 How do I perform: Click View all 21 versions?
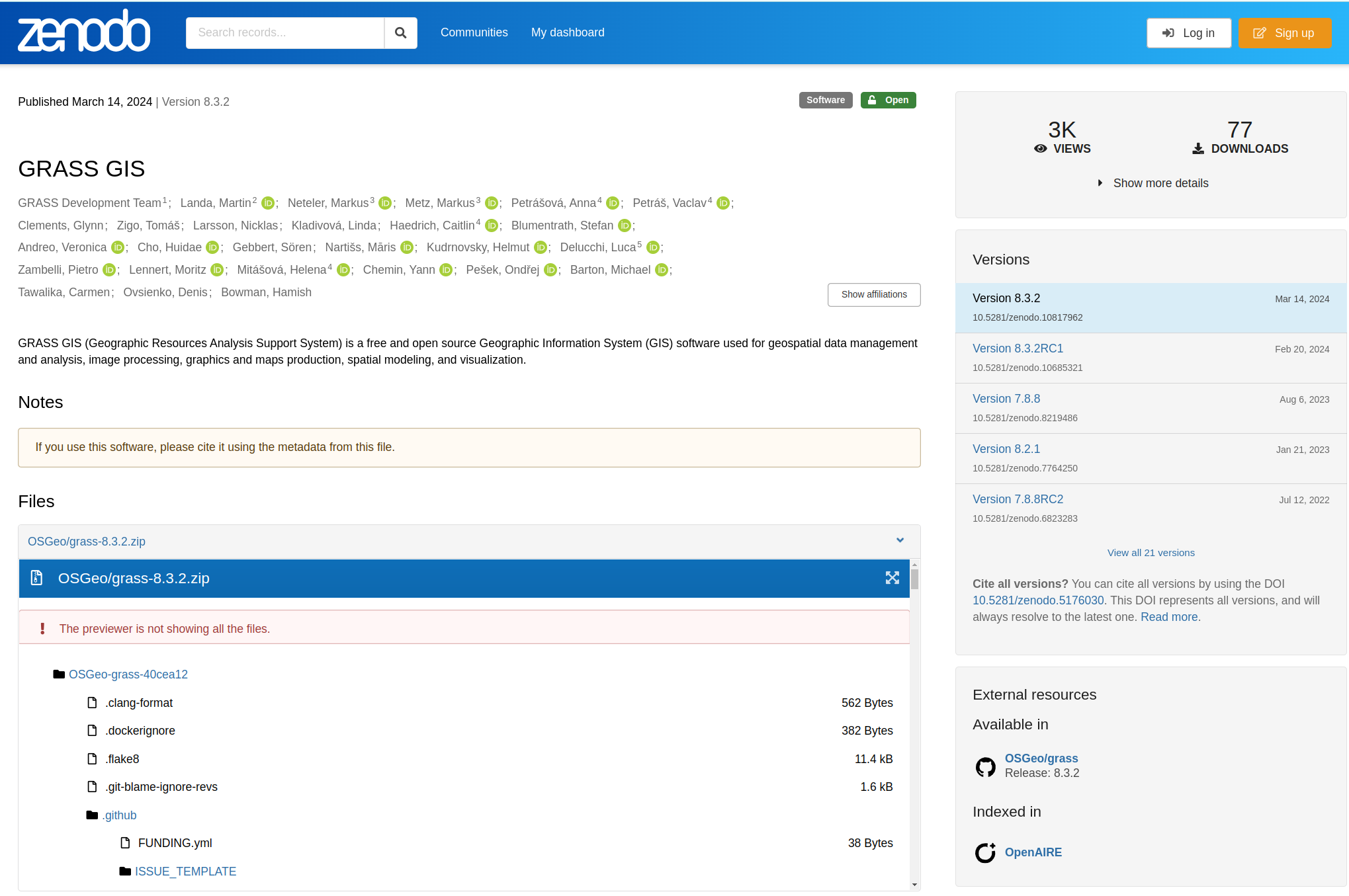(1151, 553)
